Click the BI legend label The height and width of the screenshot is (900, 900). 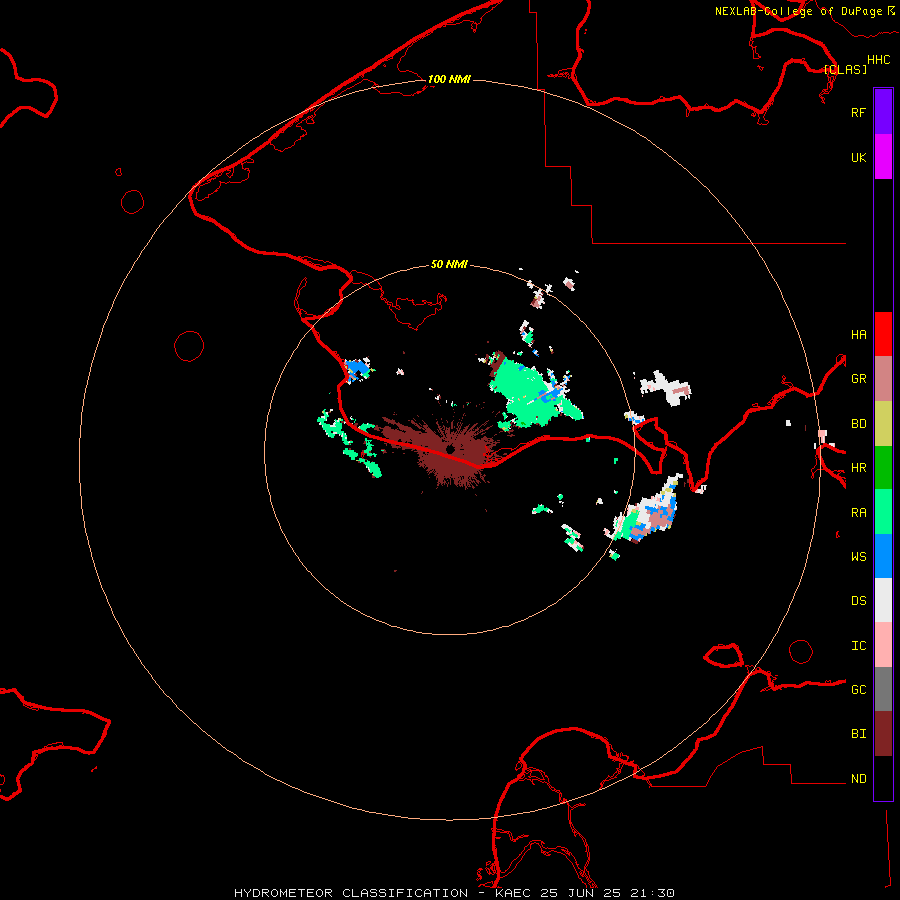[858, 734]
